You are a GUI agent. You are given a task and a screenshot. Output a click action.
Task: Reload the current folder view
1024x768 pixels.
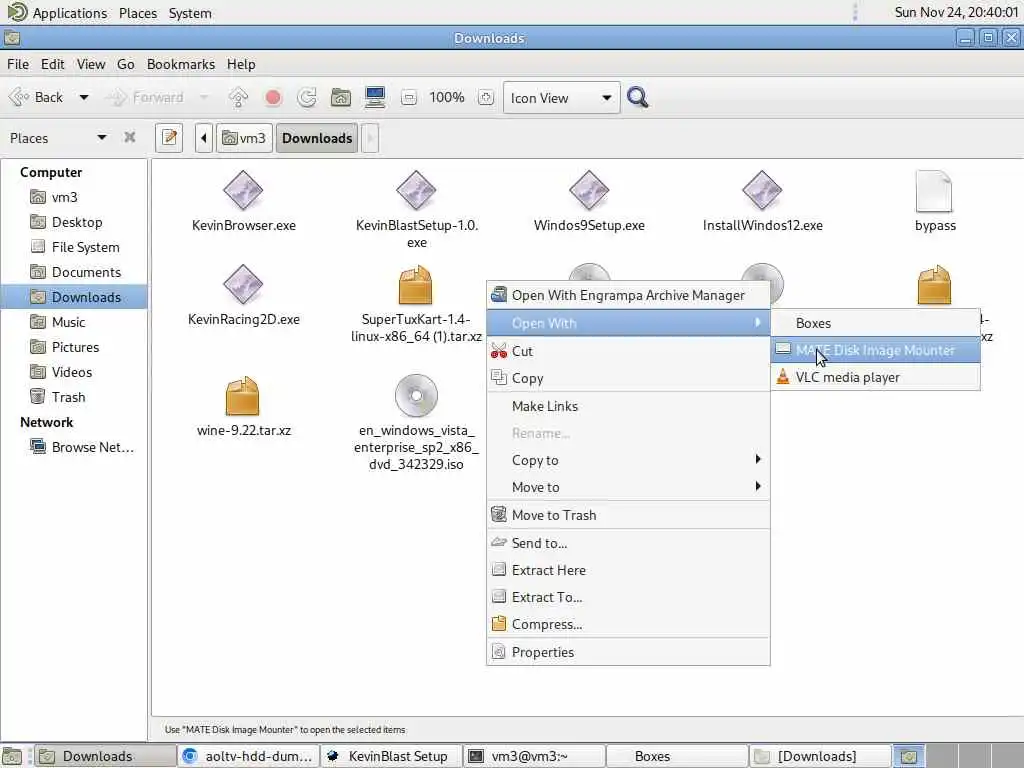click(307, 97)
